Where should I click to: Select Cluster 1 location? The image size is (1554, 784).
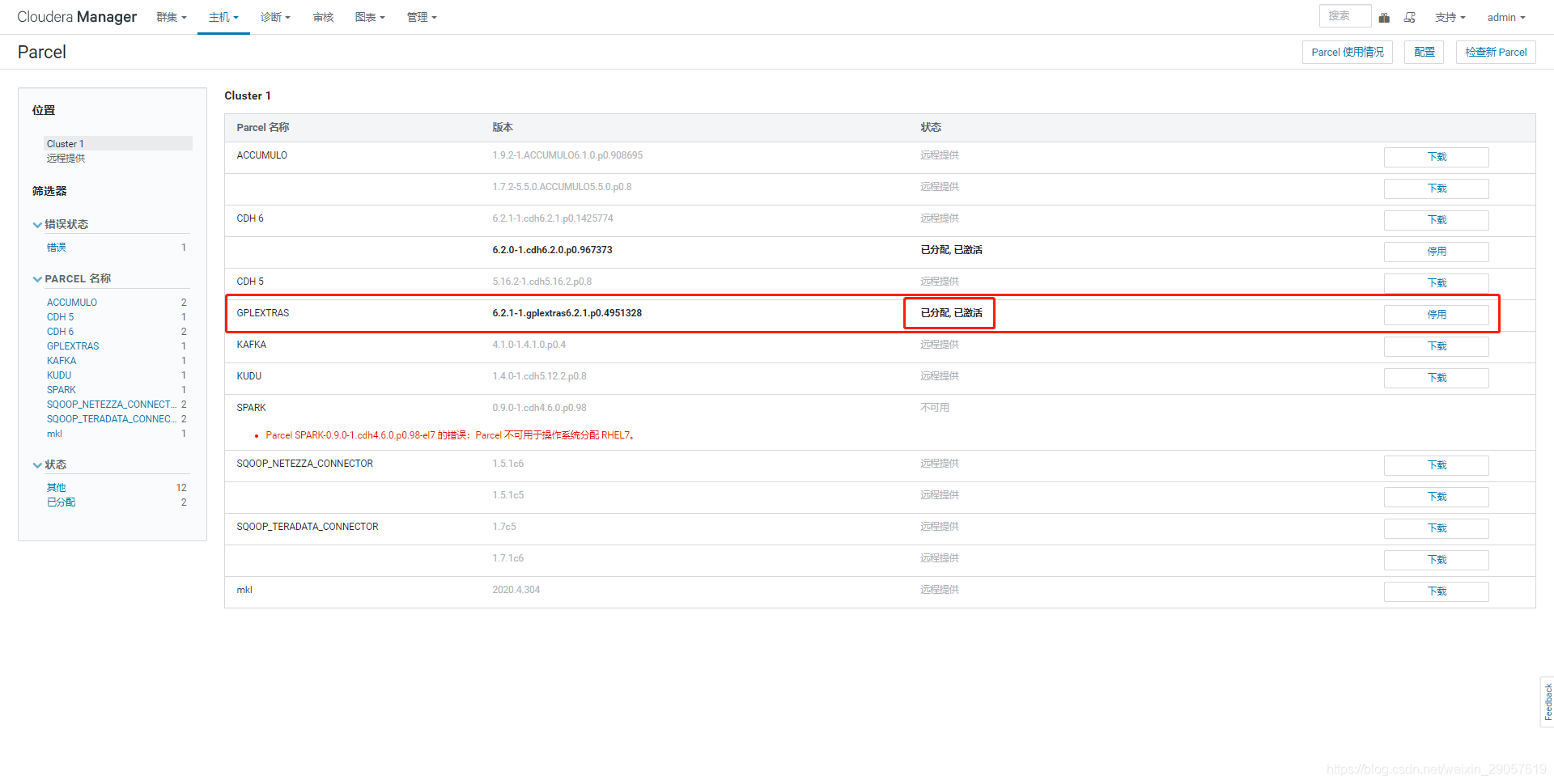tap(118, 143)
